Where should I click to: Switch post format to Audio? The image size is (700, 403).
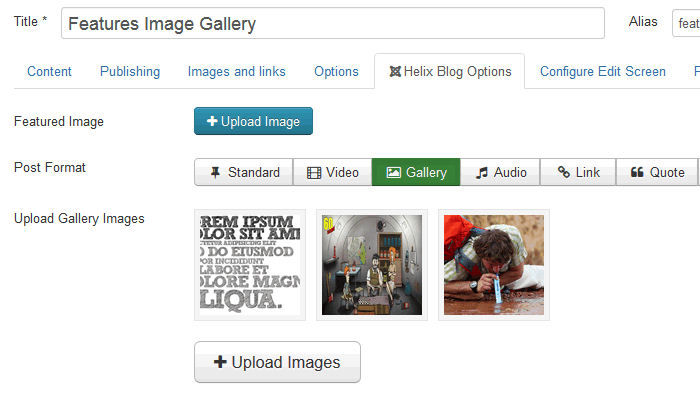501,173
